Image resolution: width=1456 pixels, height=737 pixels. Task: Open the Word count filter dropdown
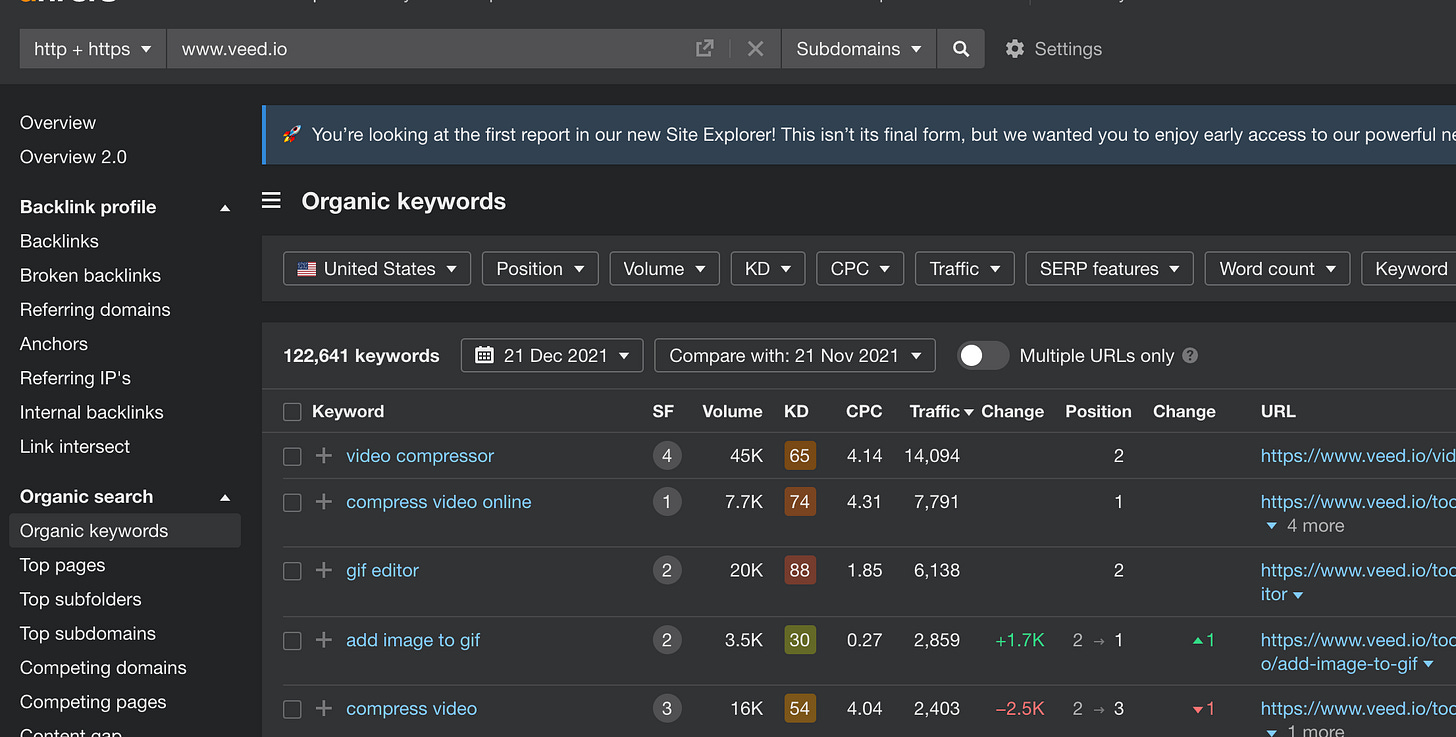[x=1277, y=269]
